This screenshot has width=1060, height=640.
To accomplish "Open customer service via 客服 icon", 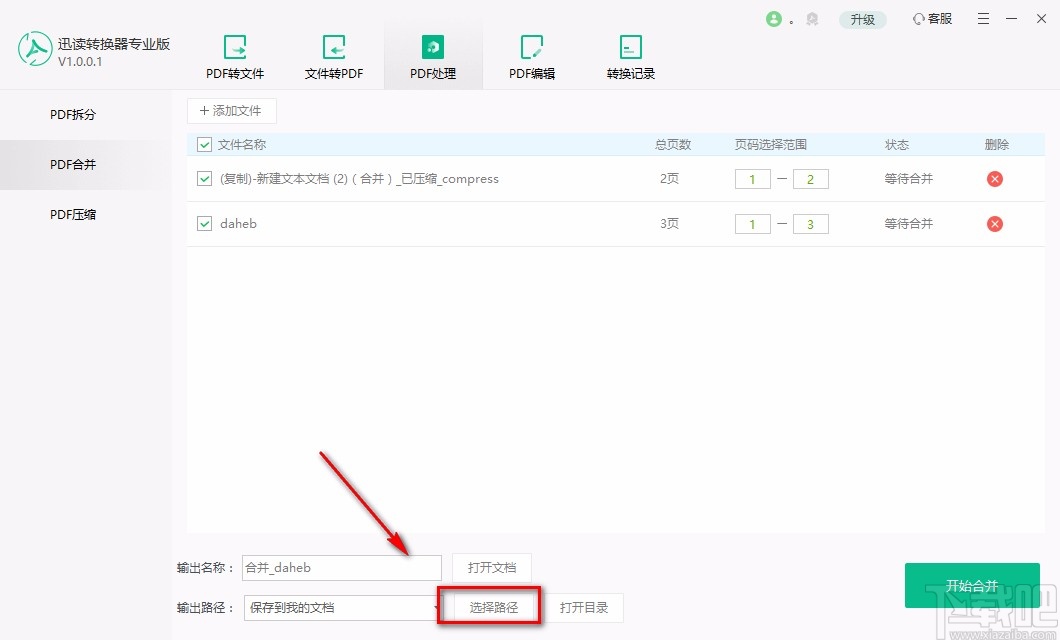I will 932,18.
